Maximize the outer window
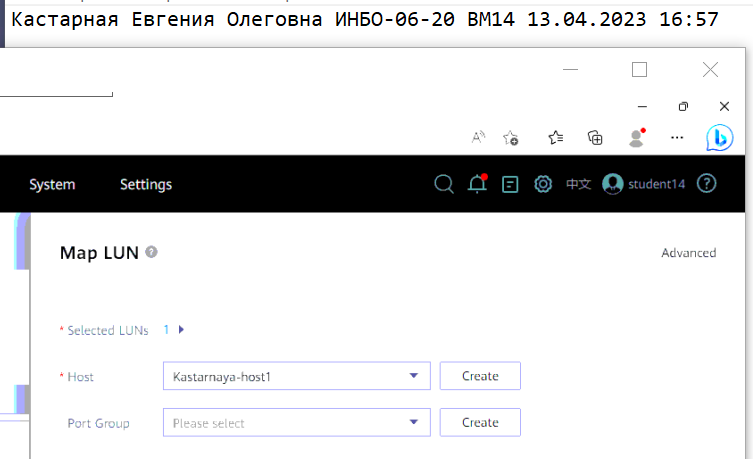 639,70
